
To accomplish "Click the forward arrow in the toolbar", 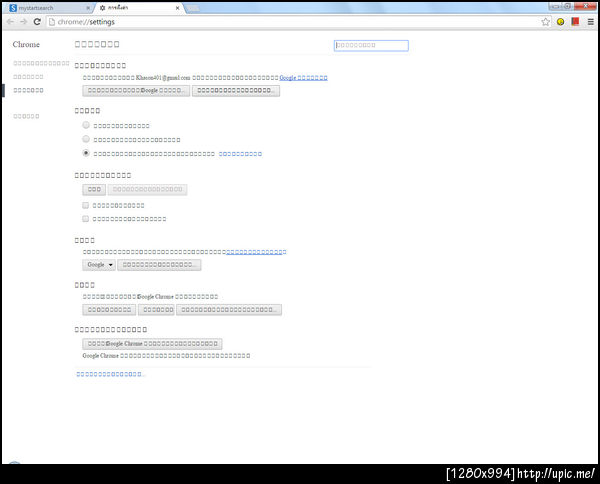I will (x=23, y=22).
